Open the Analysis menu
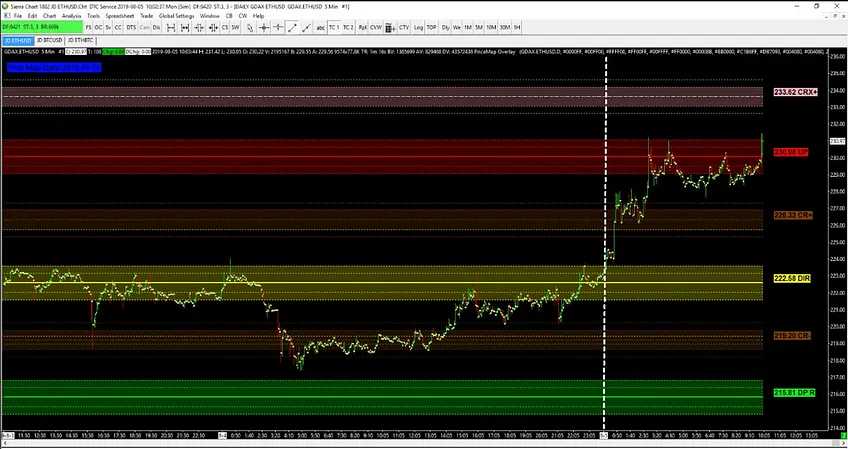This screenshot has height=449, width=848. tap(71, 16)
